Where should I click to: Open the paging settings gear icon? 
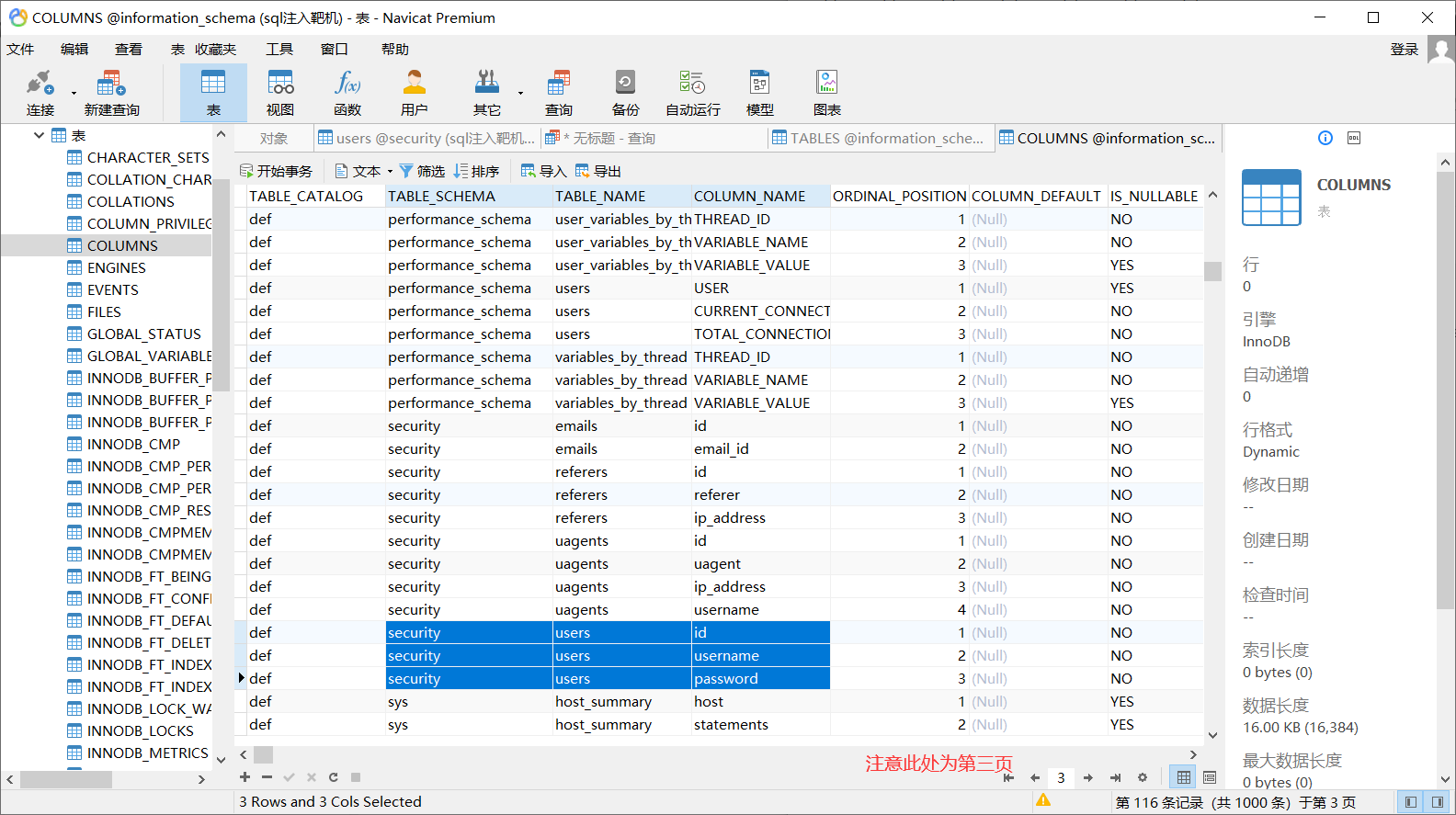click(x=1143, y=777)
